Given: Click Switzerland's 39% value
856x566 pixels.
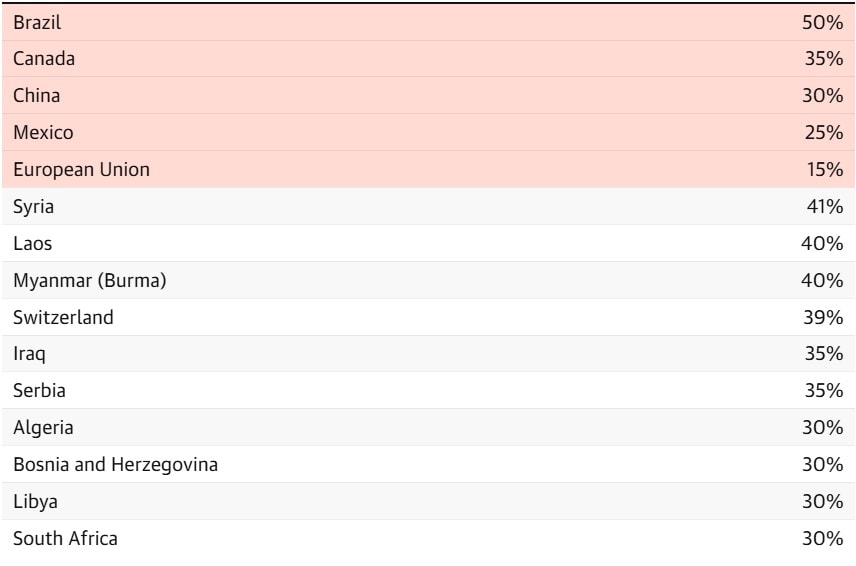Looking at the screenshot, I should tap(823, 318).
